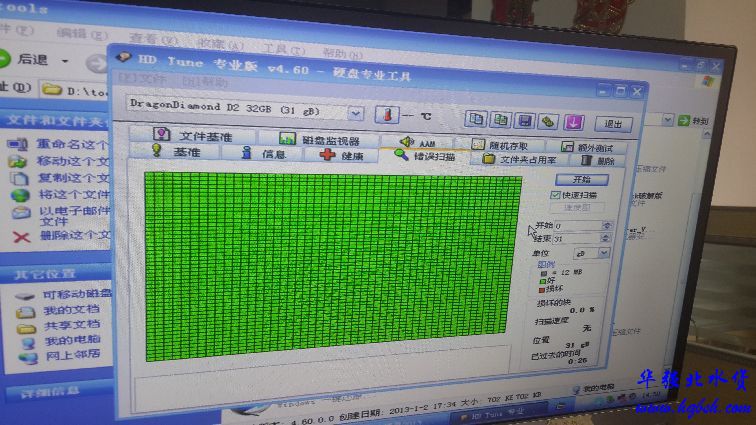Switch to the 随机存取 tab
This screenshot has width=756, height=425.
(500, 145)
